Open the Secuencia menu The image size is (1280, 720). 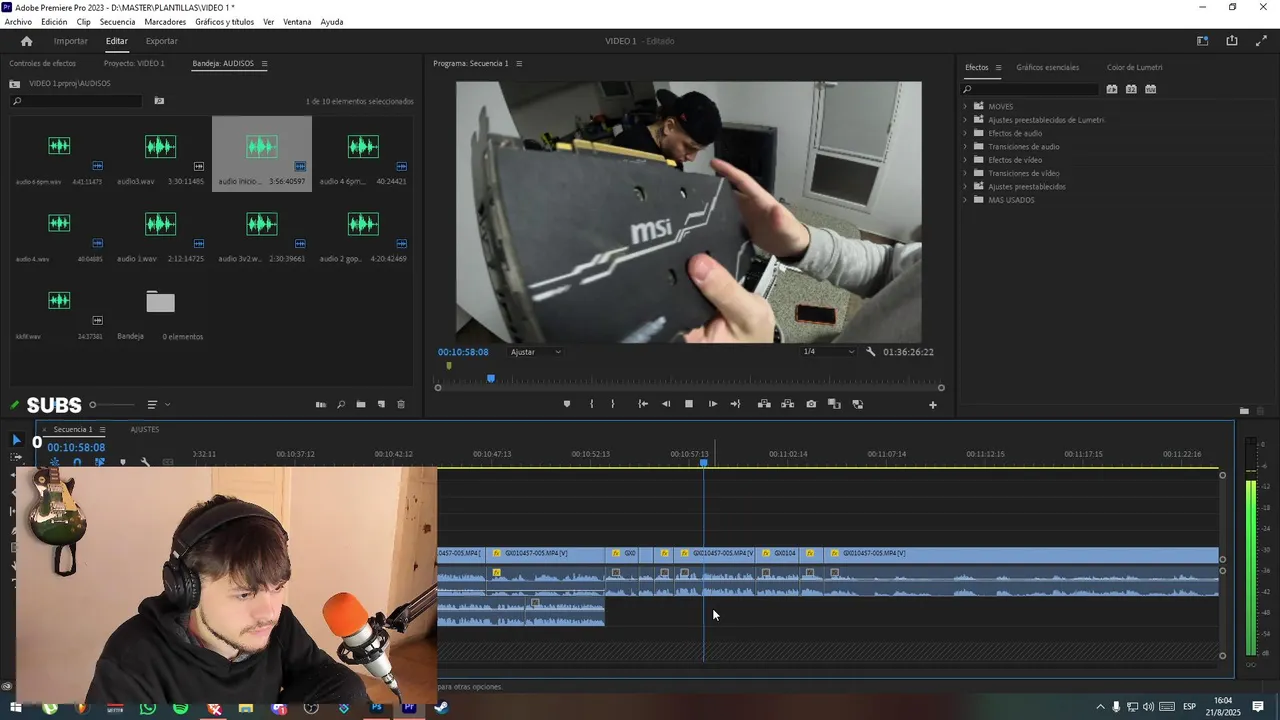coord(117,22)
